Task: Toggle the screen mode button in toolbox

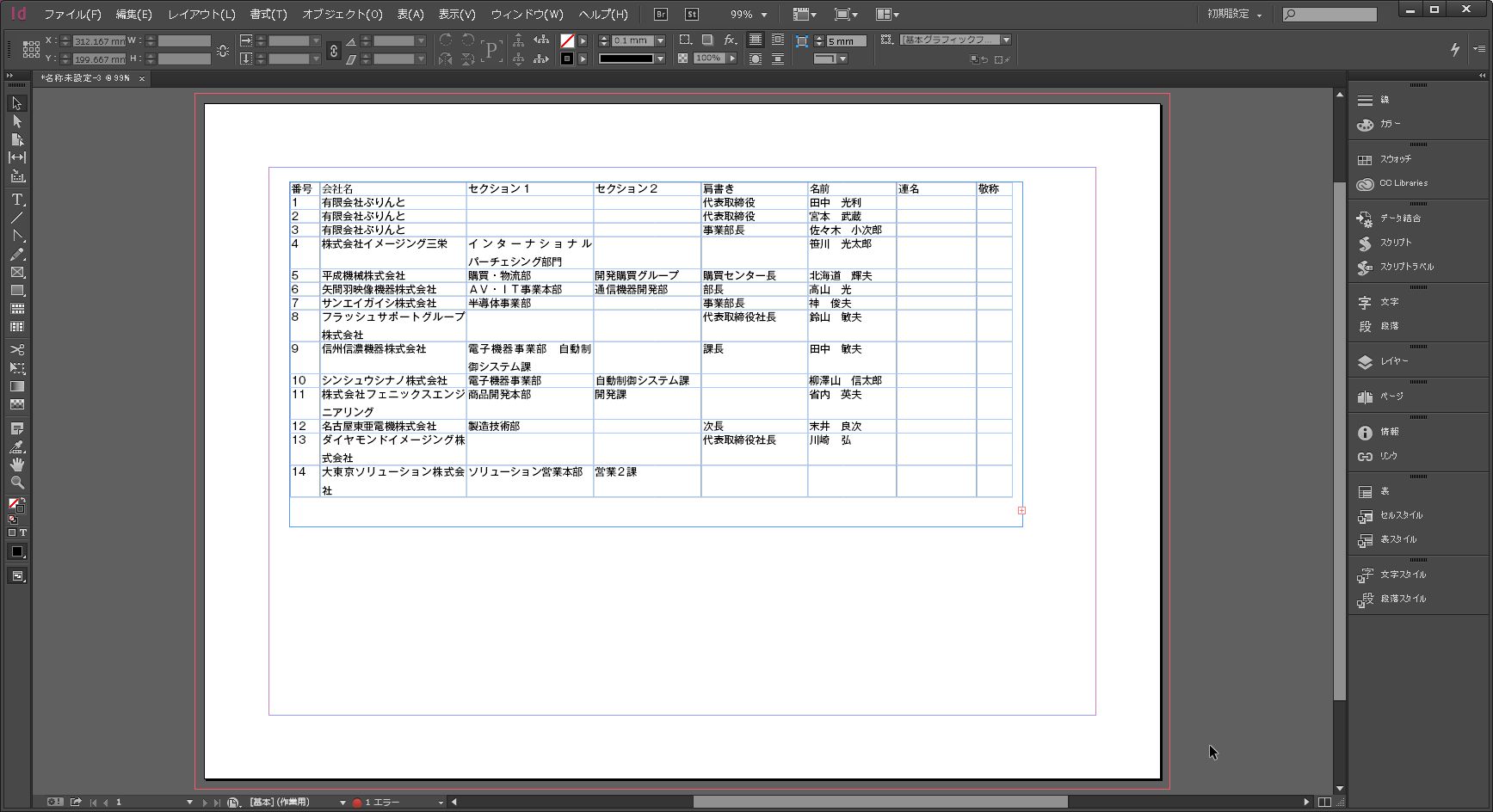Action: point(17,576)
